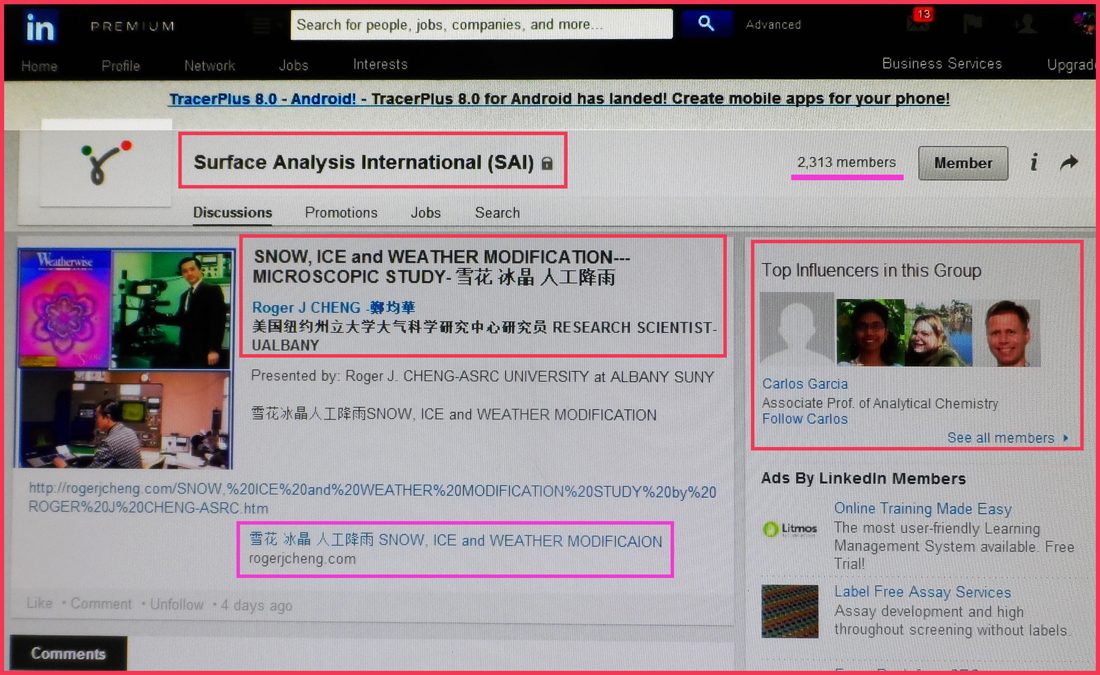Open the search category dropdown beside search box
The width and height of the screenshot is (1100, 675).
click(262, 25)
